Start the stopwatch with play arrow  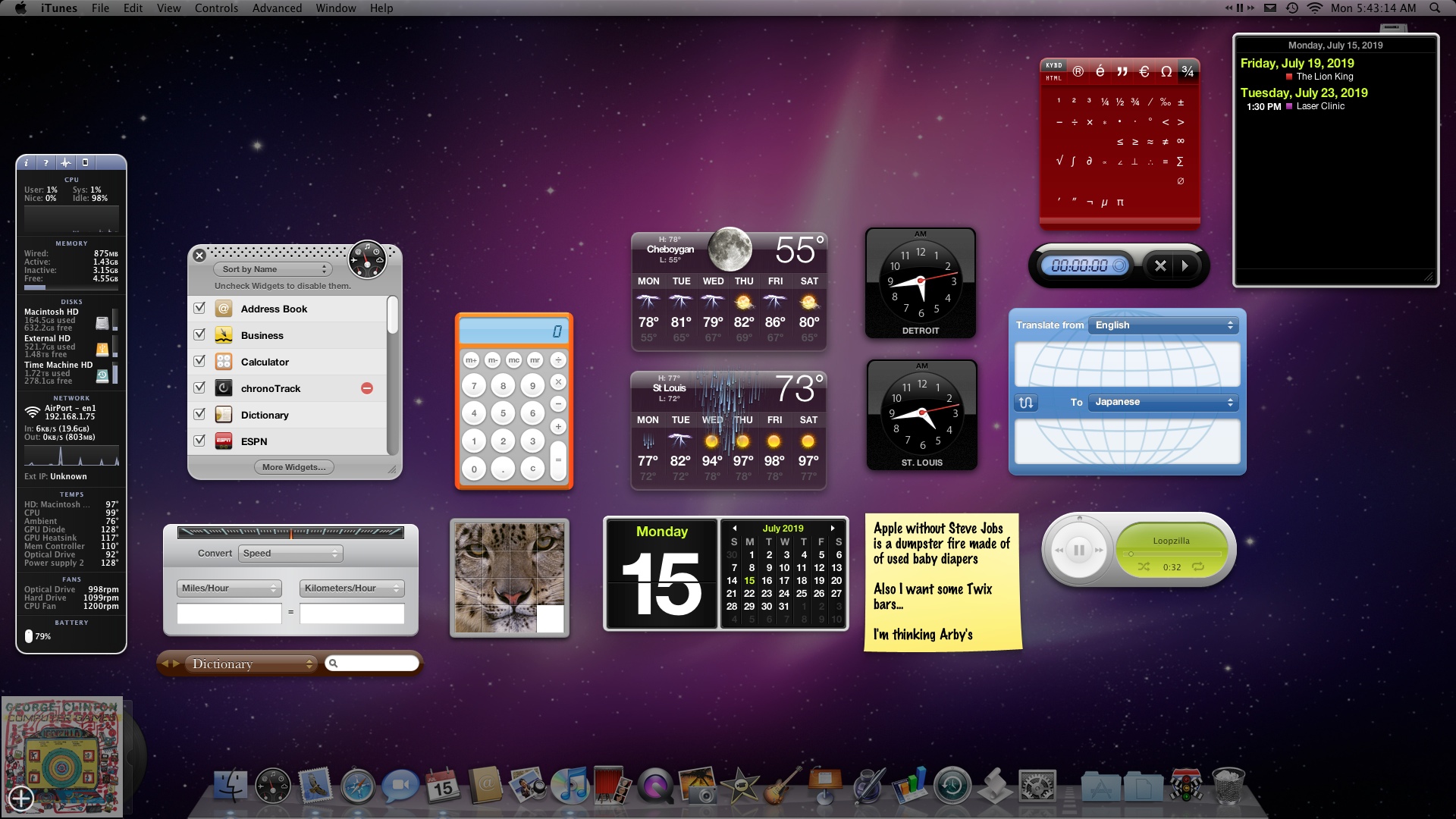tap(1185, 265)
